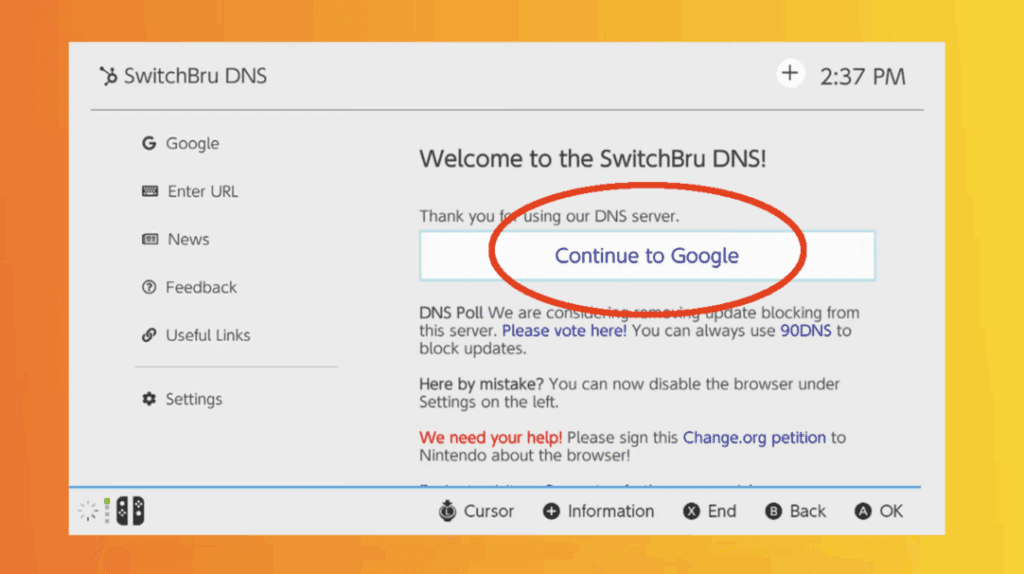Click the 'Here by mistake?' bold text
This screenshot has height=574, width=1024.
coord(481,384)
